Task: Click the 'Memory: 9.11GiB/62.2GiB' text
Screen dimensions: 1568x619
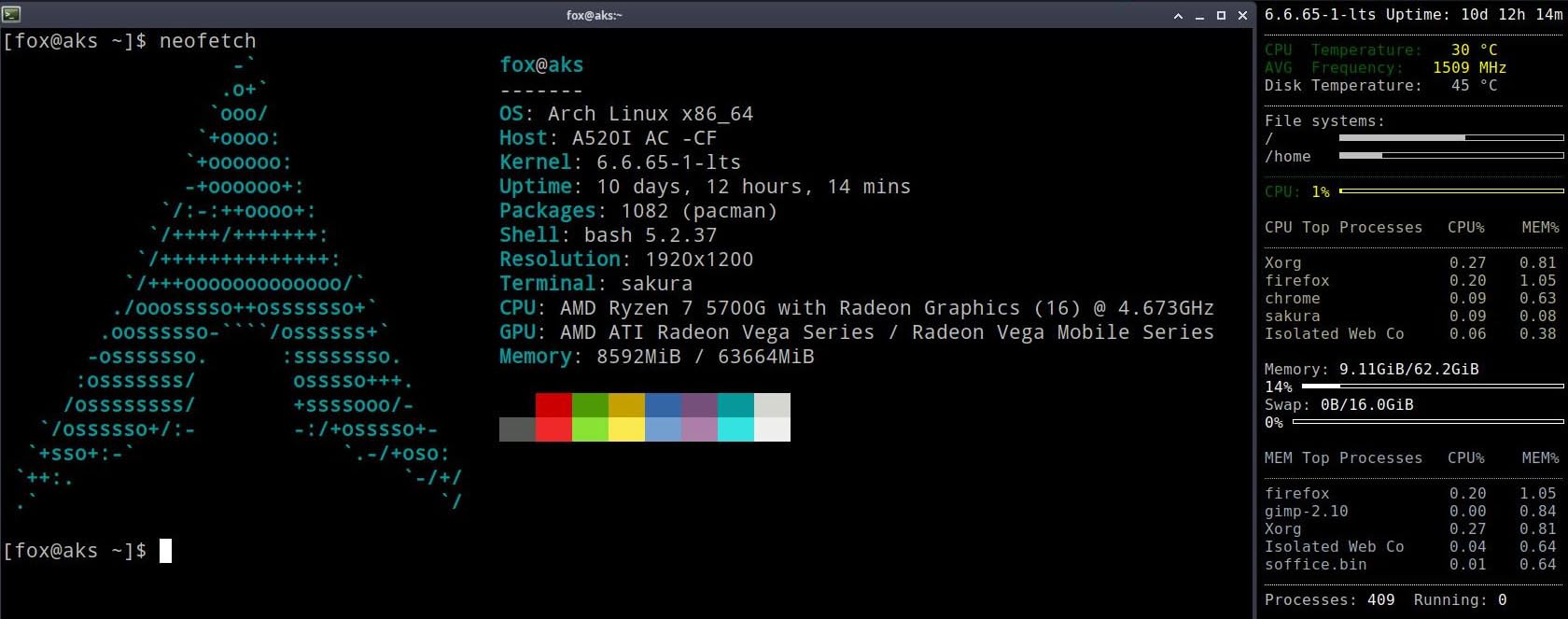Action: click(1372, 370)
